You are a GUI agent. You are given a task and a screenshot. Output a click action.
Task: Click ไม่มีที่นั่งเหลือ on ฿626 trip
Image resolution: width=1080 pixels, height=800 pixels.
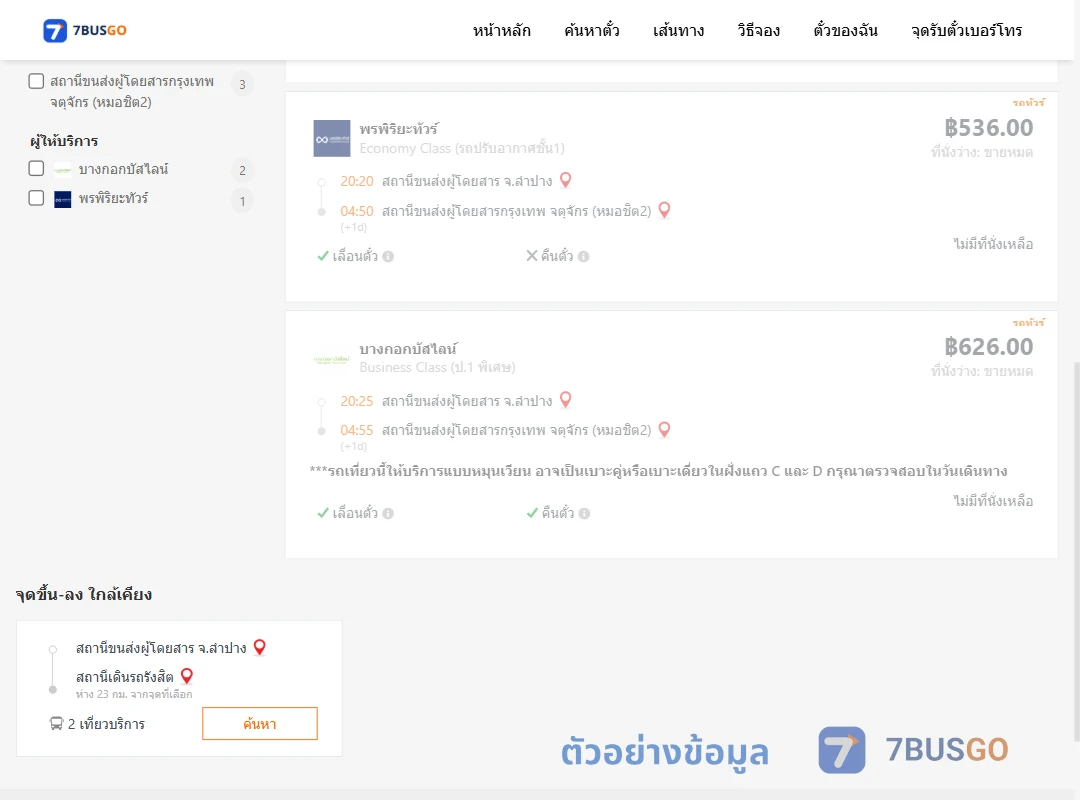[x=993, y=501]
